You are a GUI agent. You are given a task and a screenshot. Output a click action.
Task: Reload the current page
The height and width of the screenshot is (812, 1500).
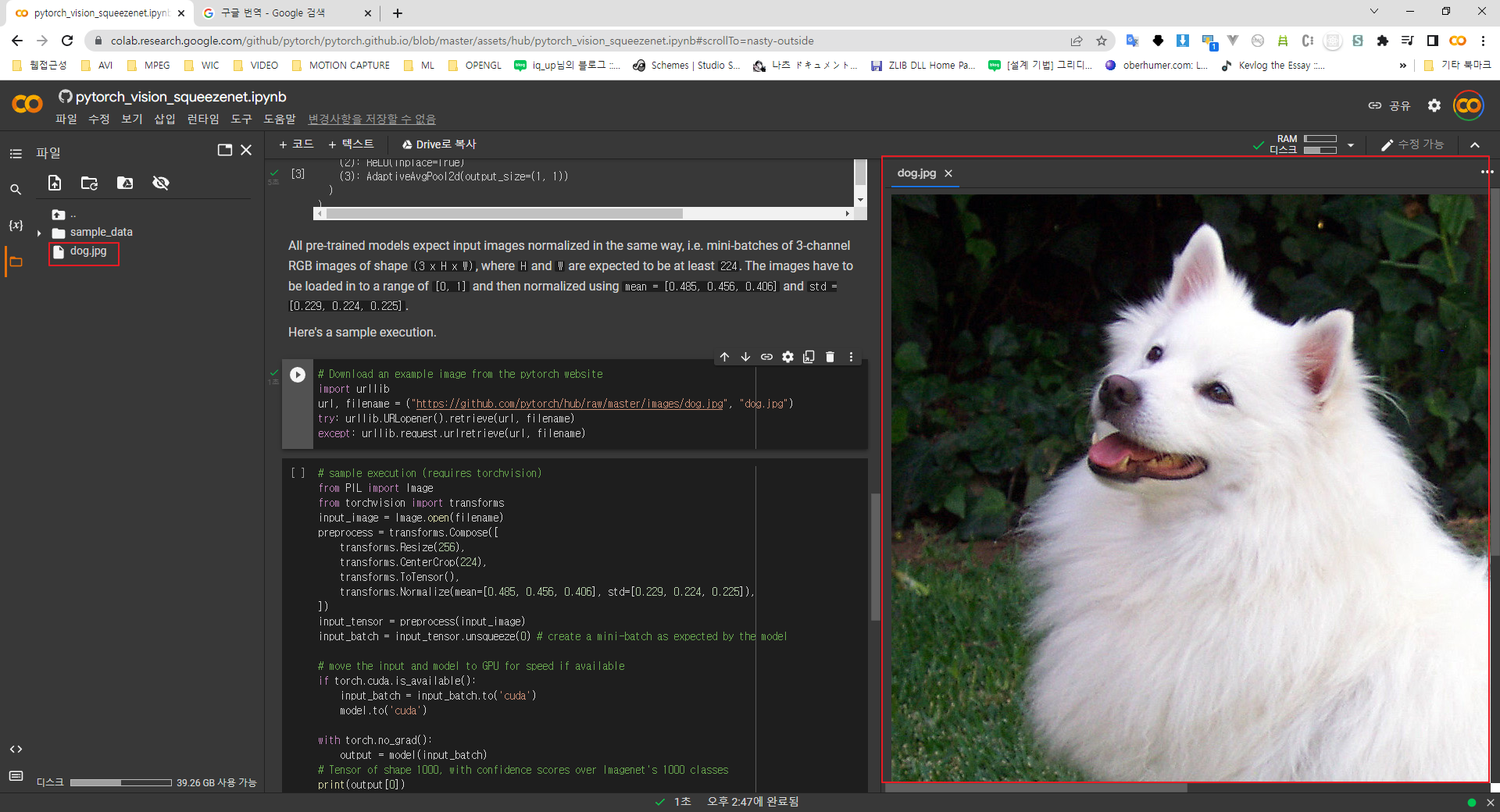[x=67, y=41]
